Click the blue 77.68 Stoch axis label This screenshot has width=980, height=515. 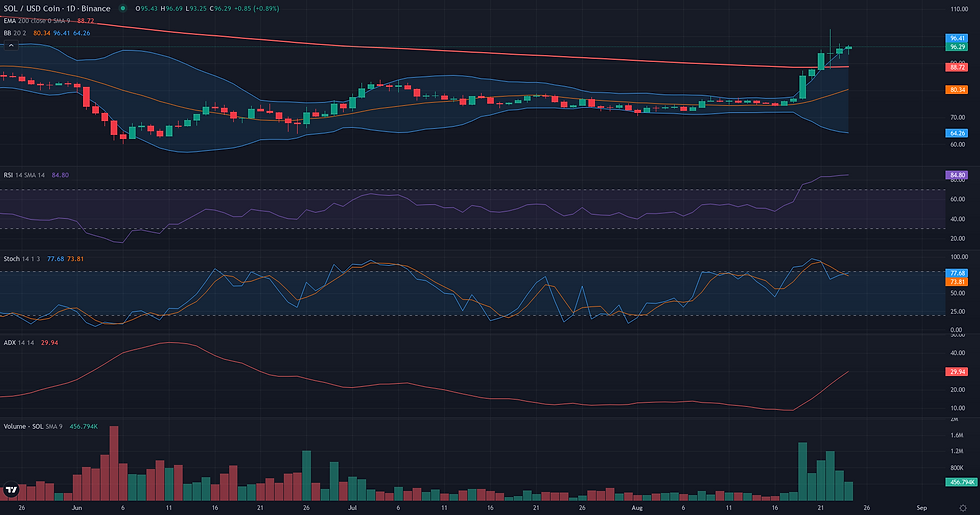pos(957,273)
